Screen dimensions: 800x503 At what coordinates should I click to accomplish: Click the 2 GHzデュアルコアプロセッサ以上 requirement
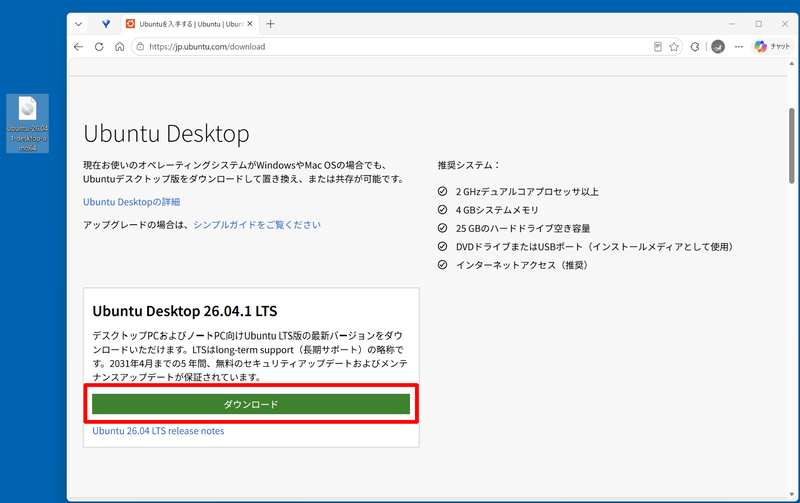click(527, 191)
